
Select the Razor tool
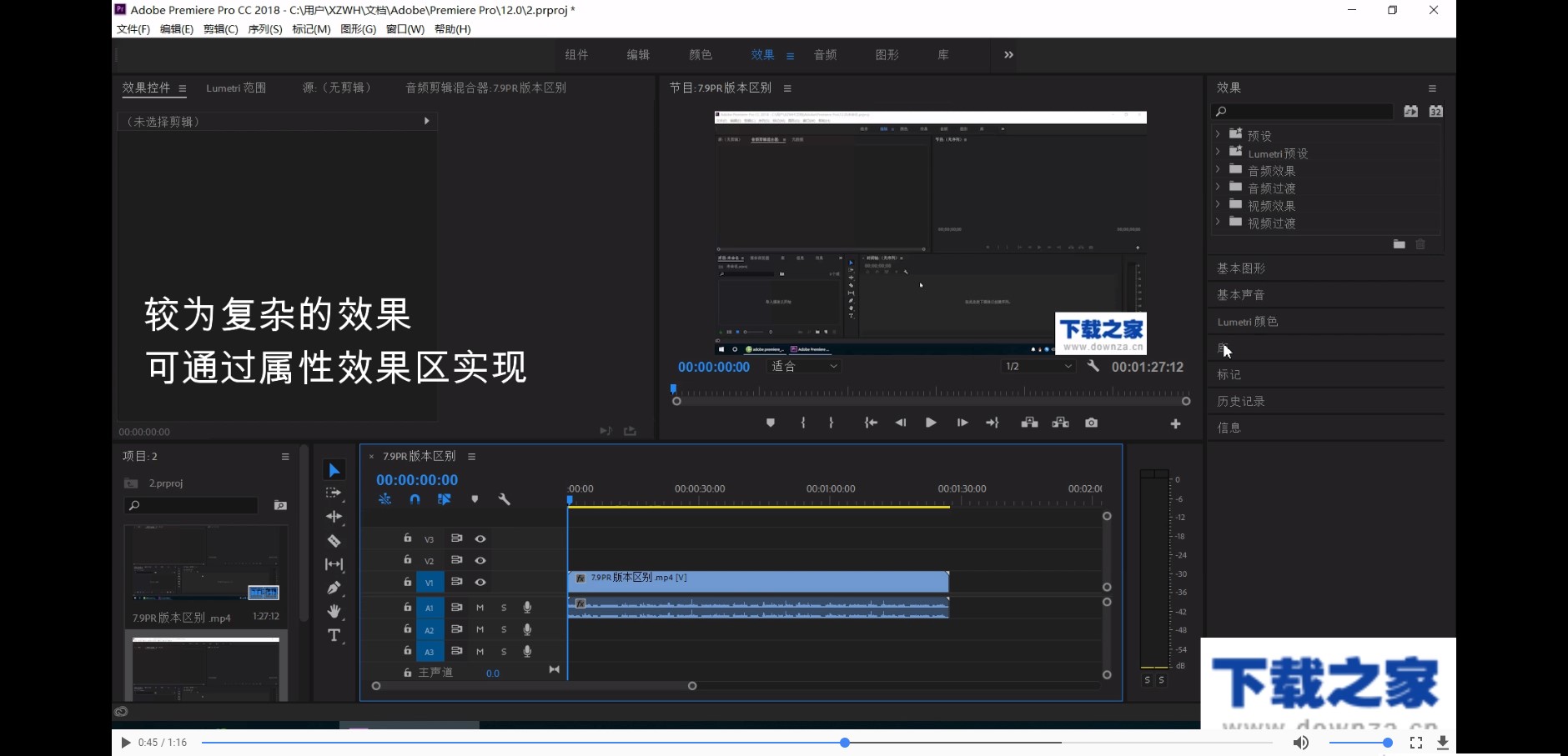pos(334,540)
